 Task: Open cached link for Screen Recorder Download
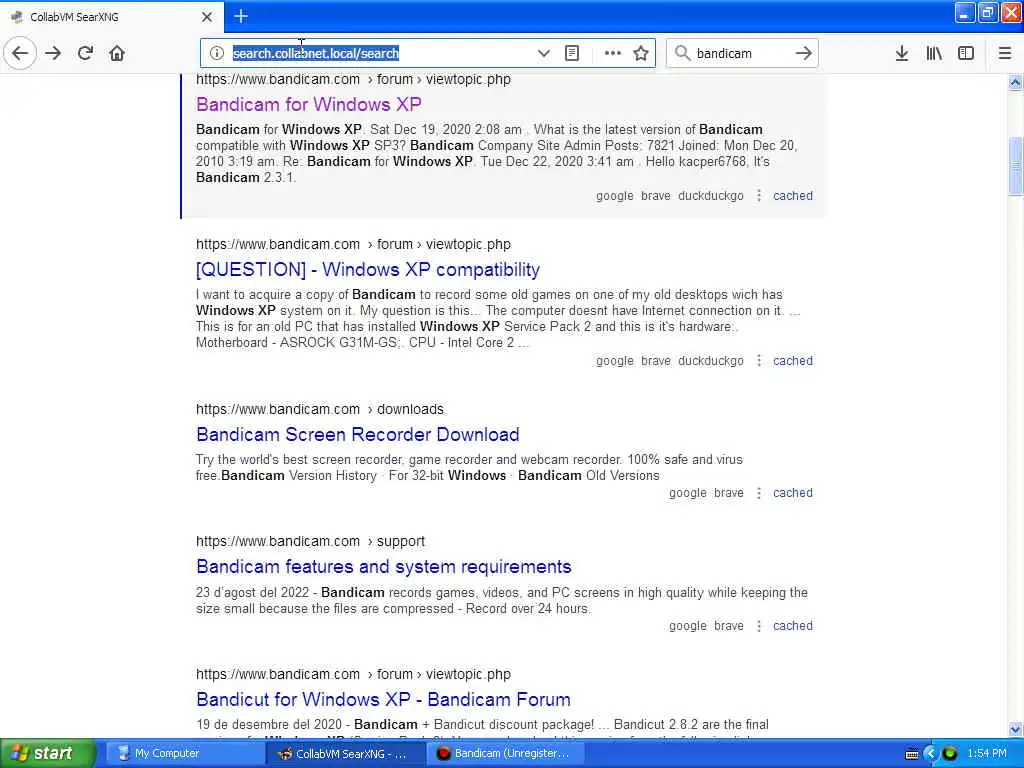click(793, 493)
